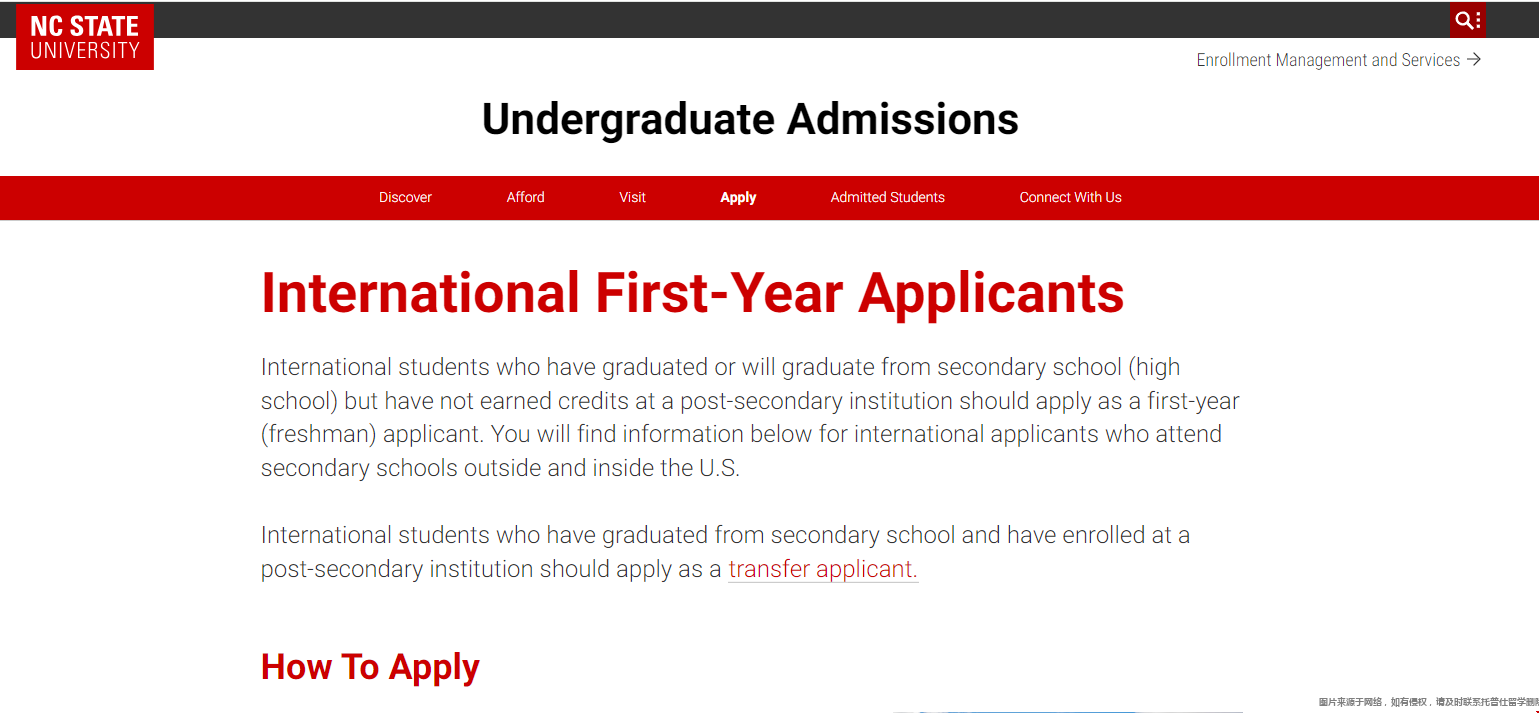Choose Connect With Us in navigation
This screenshot has height=713, width=1539.
click(x=1070, y=198)
